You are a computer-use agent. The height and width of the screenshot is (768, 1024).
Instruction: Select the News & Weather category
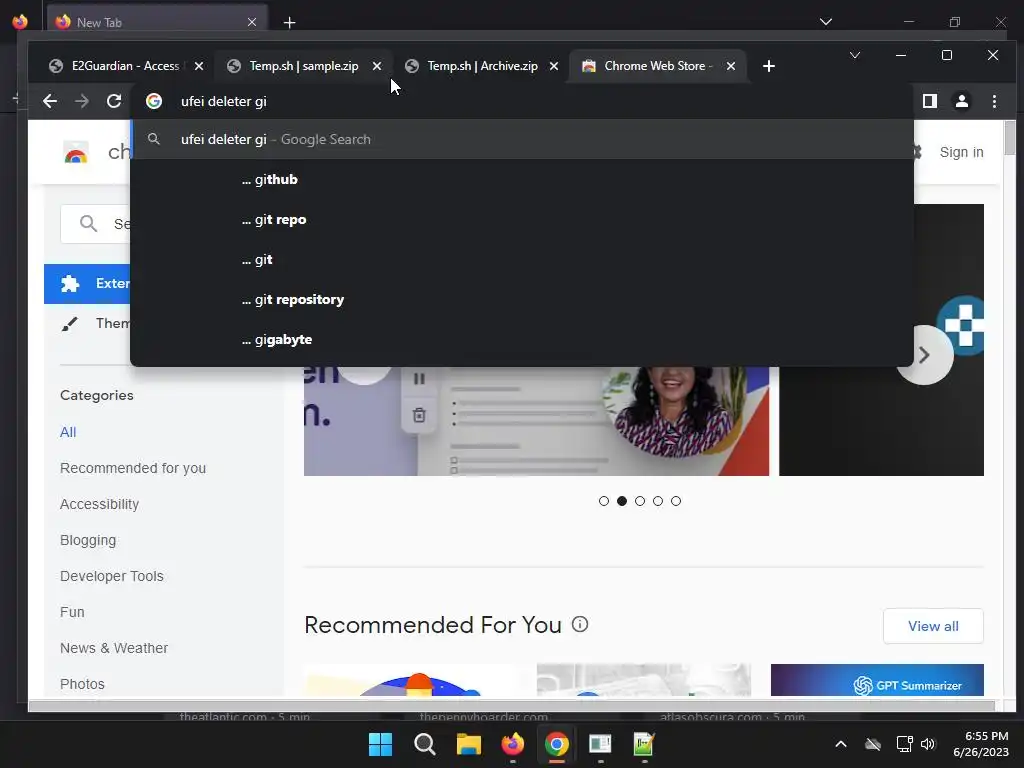tap(114, 648)
